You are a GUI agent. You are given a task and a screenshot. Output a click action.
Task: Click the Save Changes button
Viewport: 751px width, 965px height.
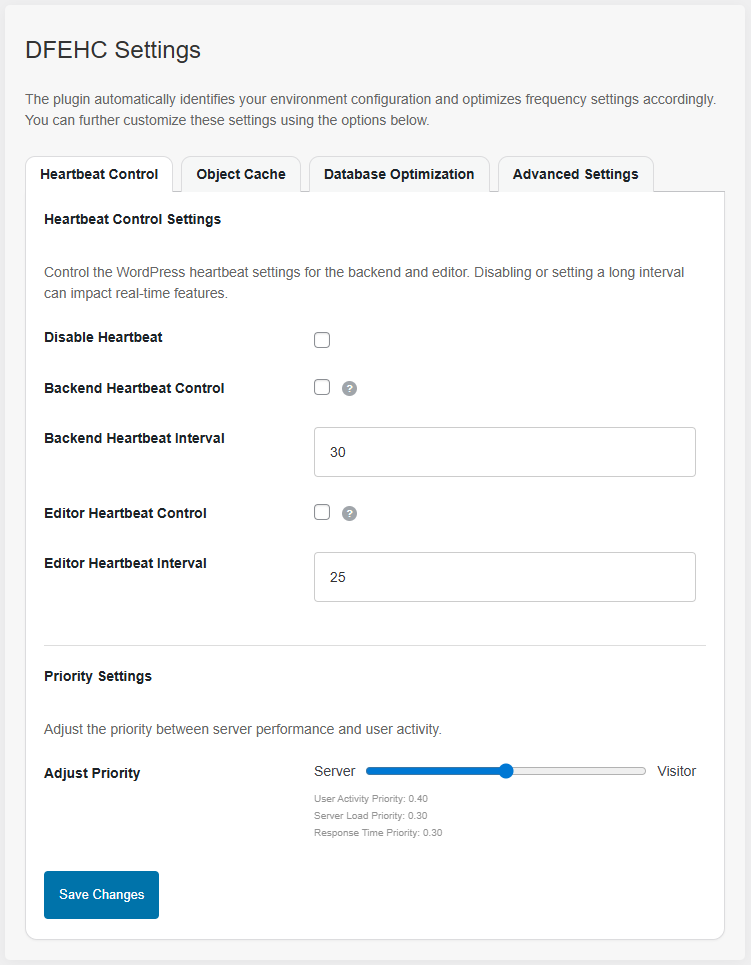[101, 895]
